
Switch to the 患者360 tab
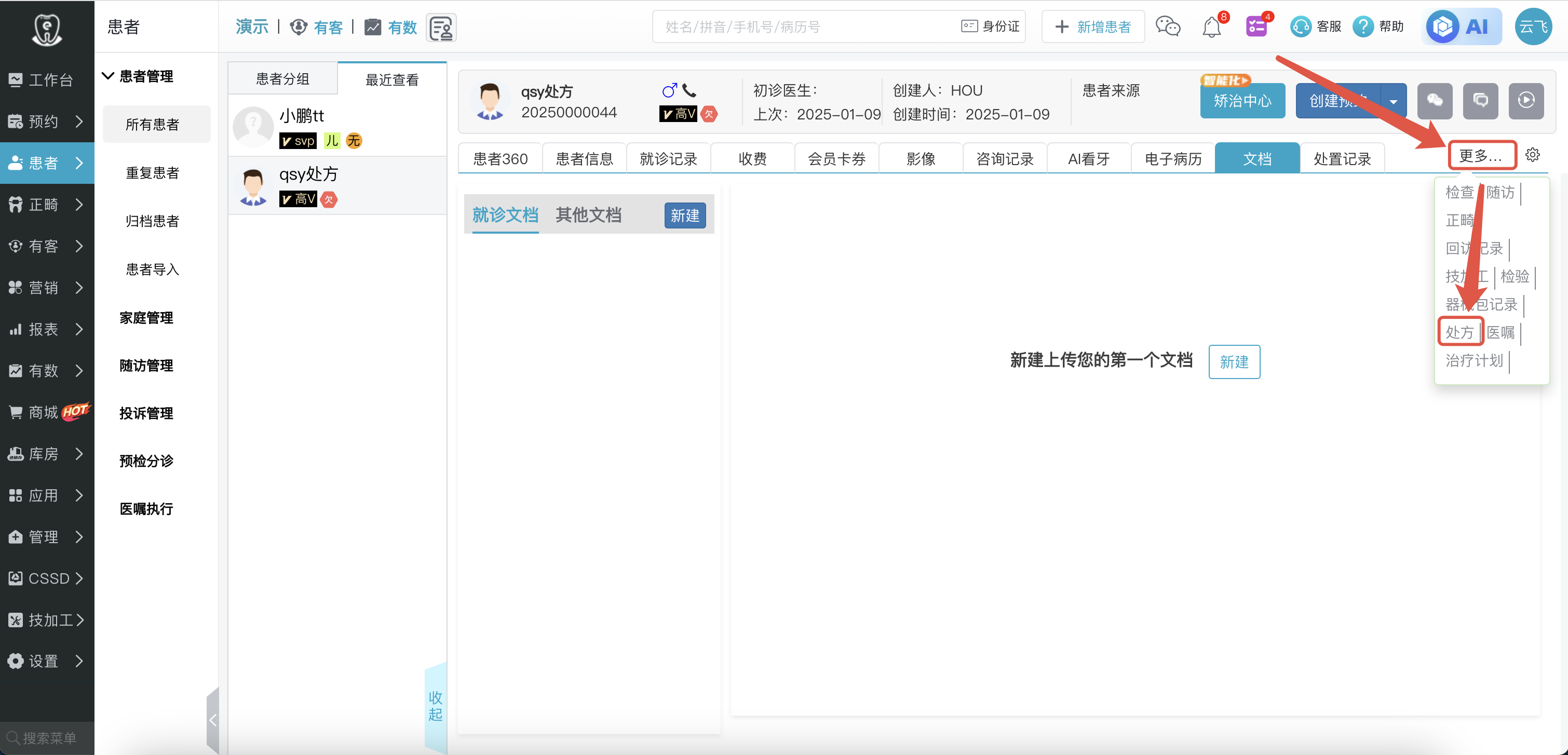point(500,158)
